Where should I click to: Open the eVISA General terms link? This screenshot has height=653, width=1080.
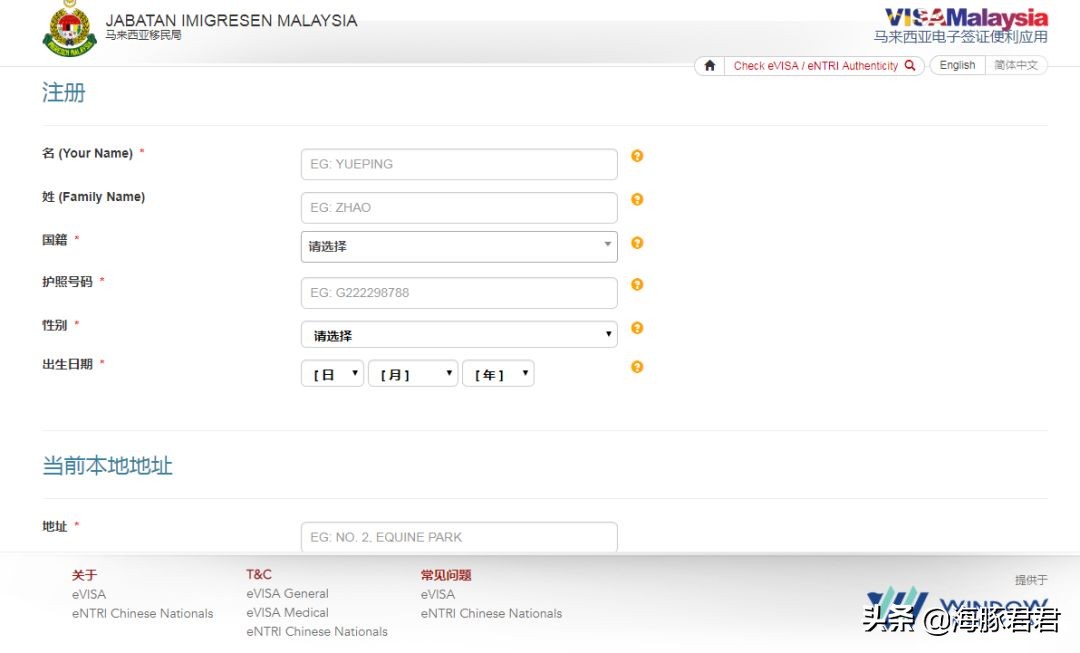click(x=287, y=593)
